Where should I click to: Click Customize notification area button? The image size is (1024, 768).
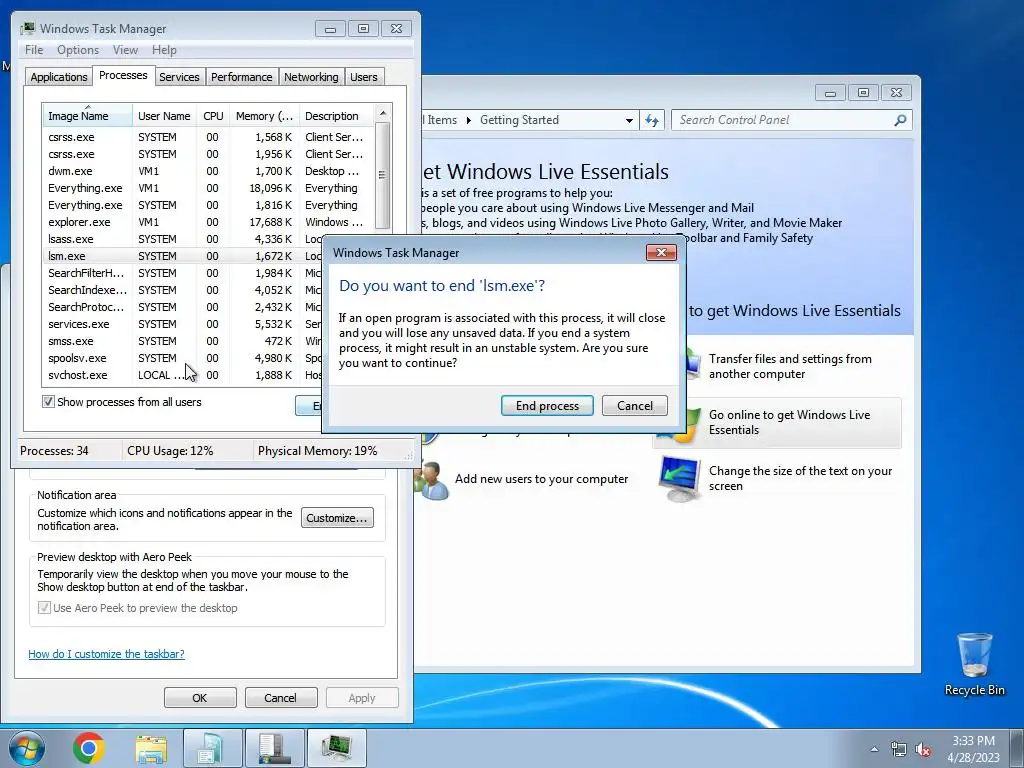(x=337, y=518)
